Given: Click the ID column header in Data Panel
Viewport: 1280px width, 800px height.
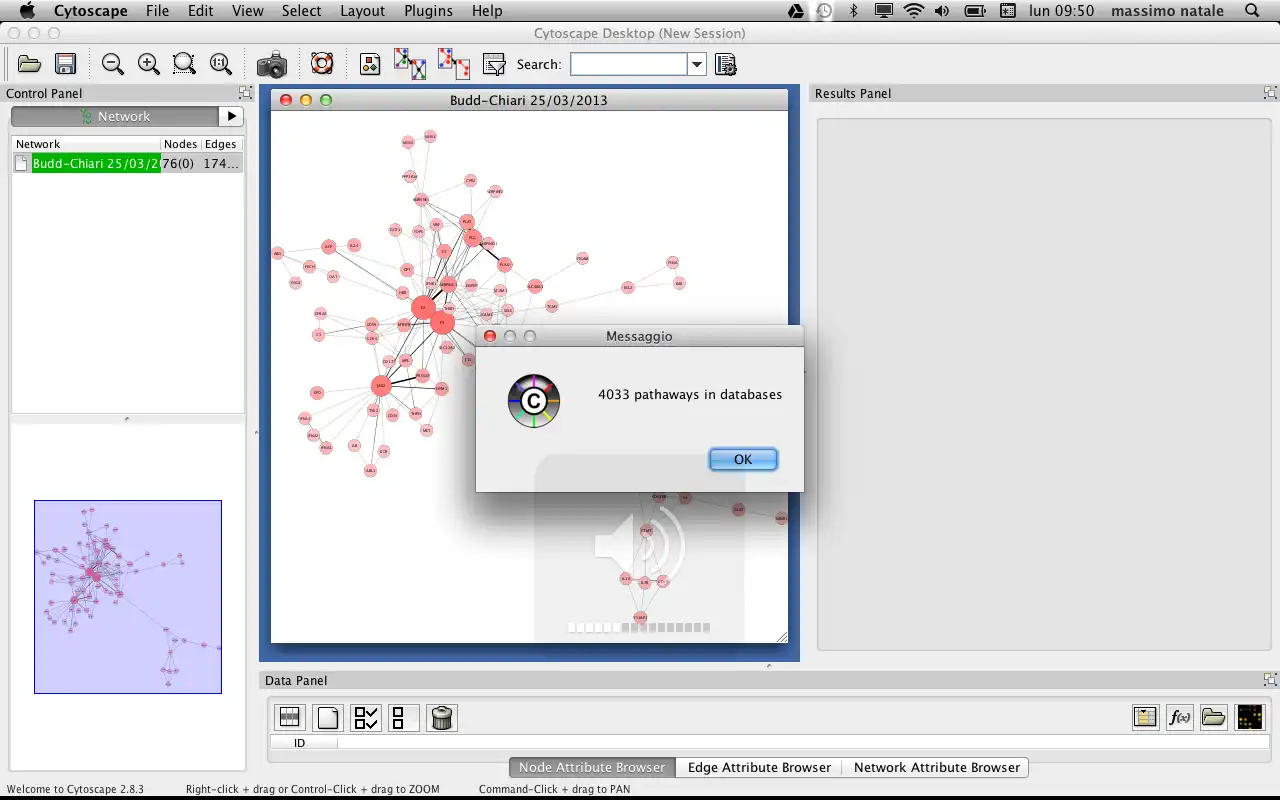Looking at the screenshot, I should pyautogui.click(x=304, y=743).
